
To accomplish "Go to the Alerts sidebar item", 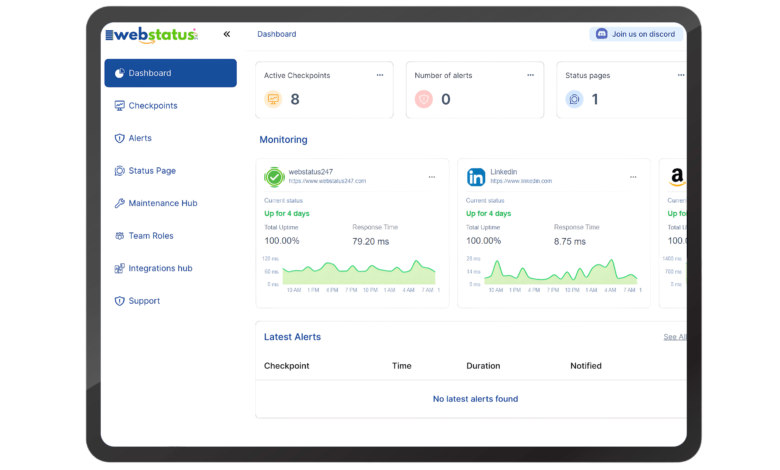I will click(140, 138).
